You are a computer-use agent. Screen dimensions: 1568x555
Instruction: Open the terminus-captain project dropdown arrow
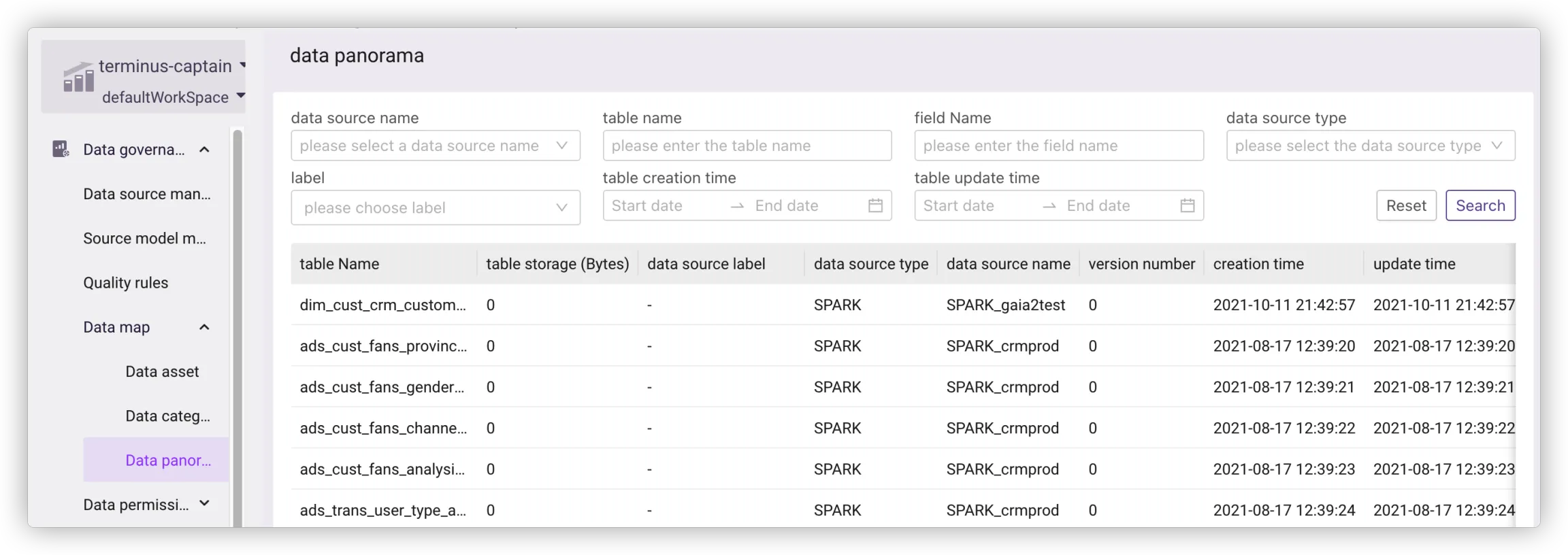(242, 66)
